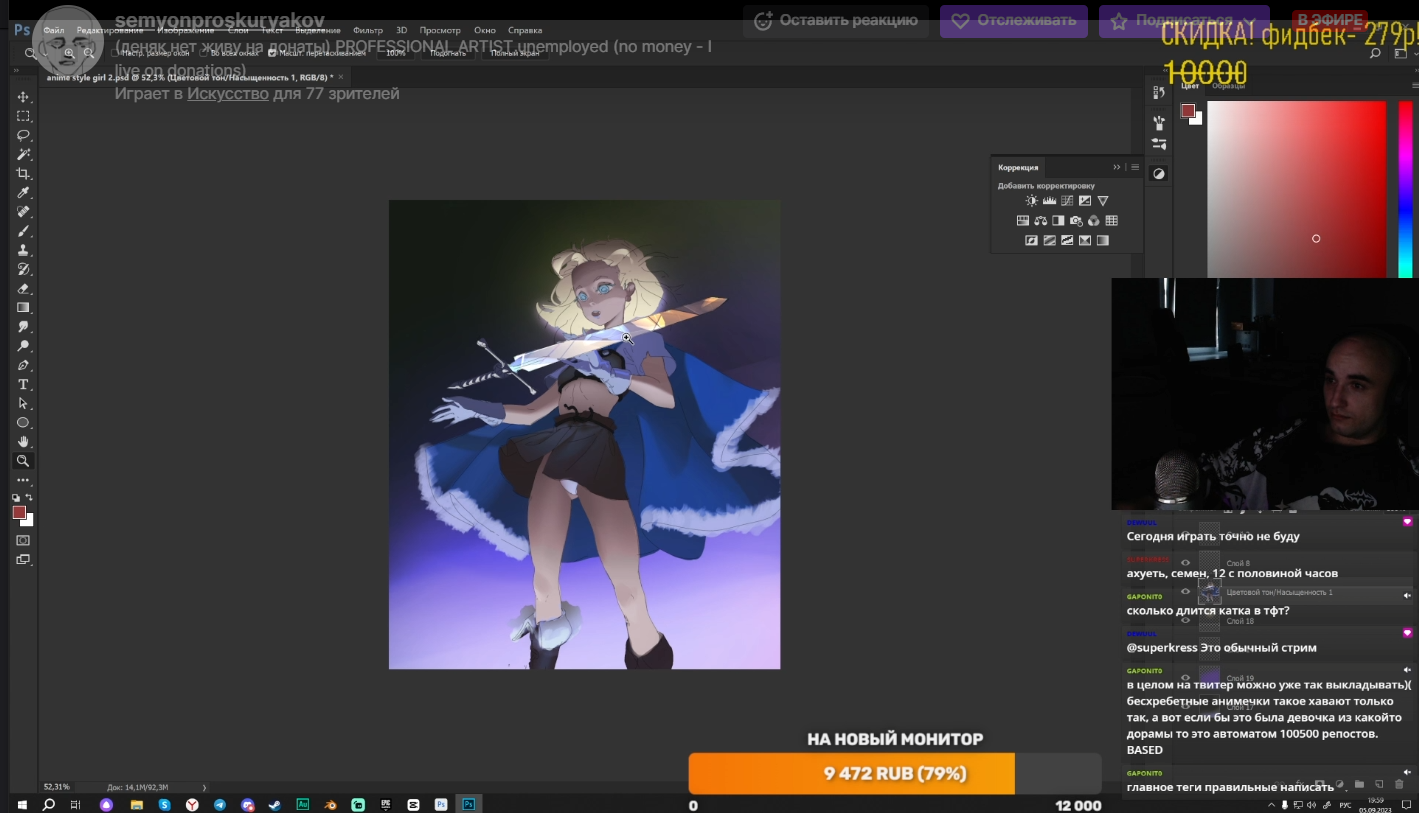Add a Brightness/Contrast adjustment
1419x813 pixels.
click(x=1031, y=201)
